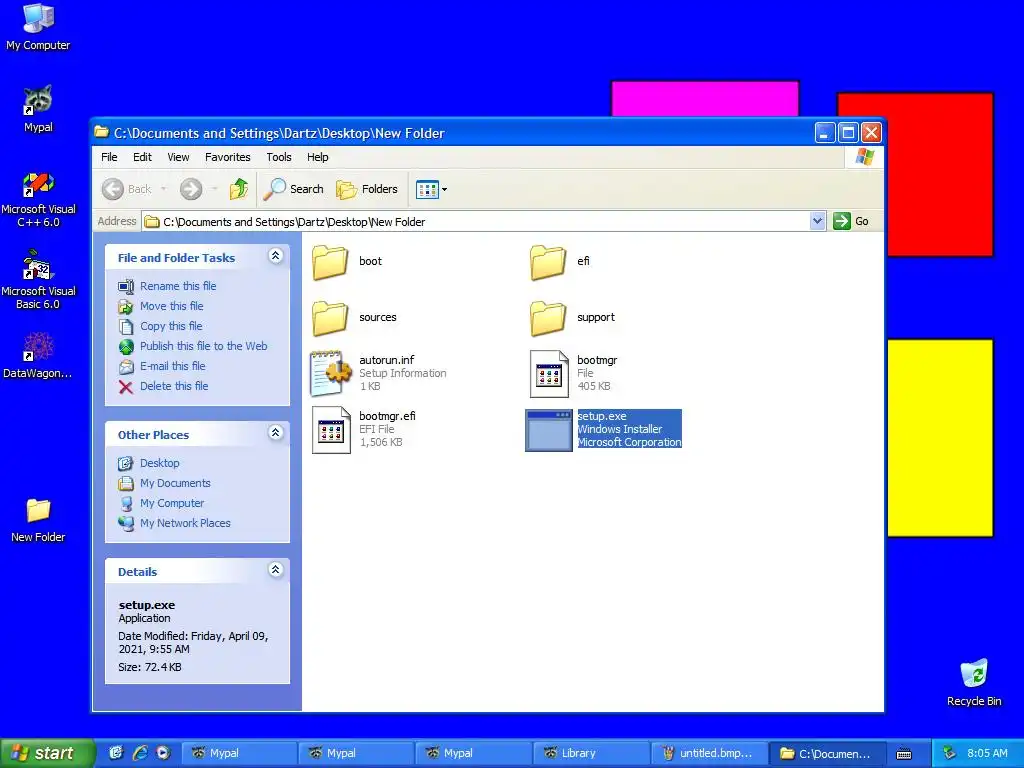Switch to C:\Documen... taskbar button
This screenshot has height=768, width=1024.
tap(827, 753)
